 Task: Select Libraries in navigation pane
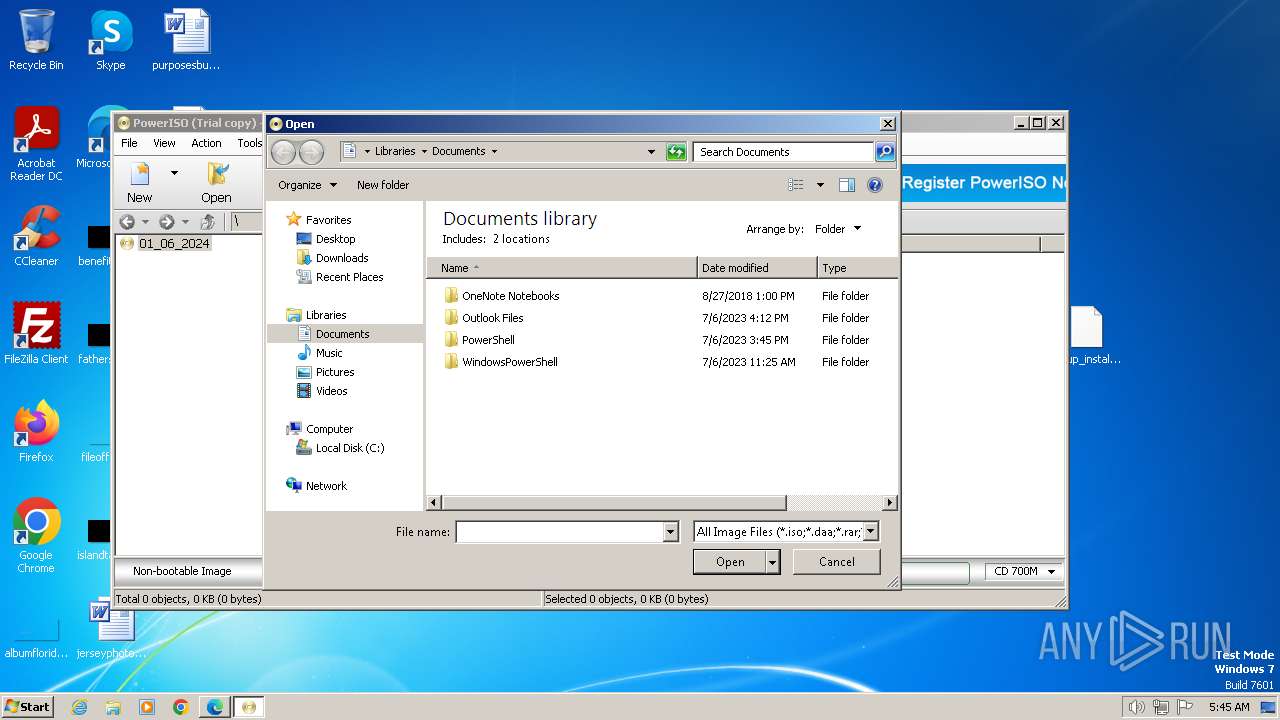[326, 315]
